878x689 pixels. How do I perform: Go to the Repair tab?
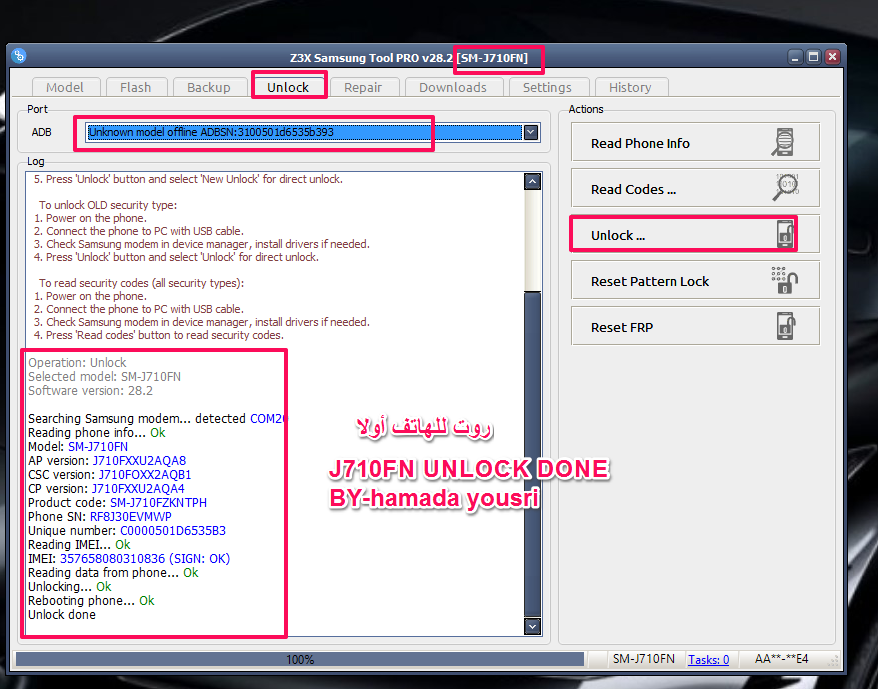(363, 87)
